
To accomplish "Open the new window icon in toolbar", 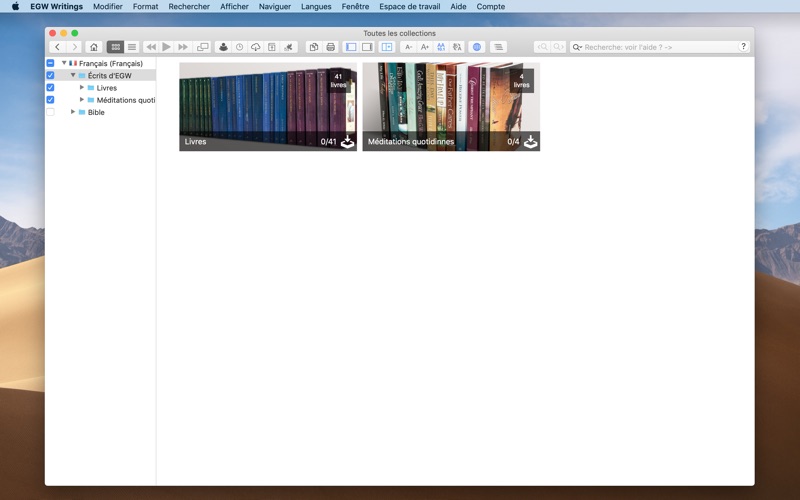I will (x=203, y=47).
